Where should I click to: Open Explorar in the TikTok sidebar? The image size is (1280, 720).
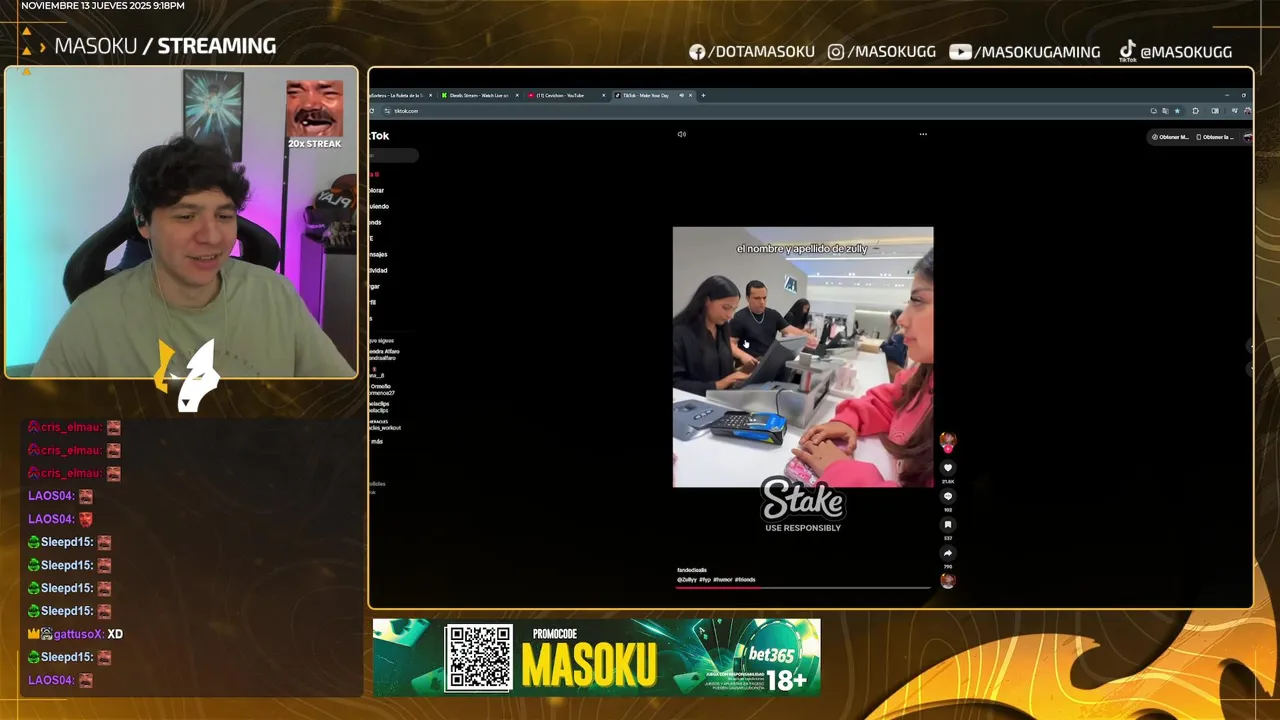[x=377, y=190]
